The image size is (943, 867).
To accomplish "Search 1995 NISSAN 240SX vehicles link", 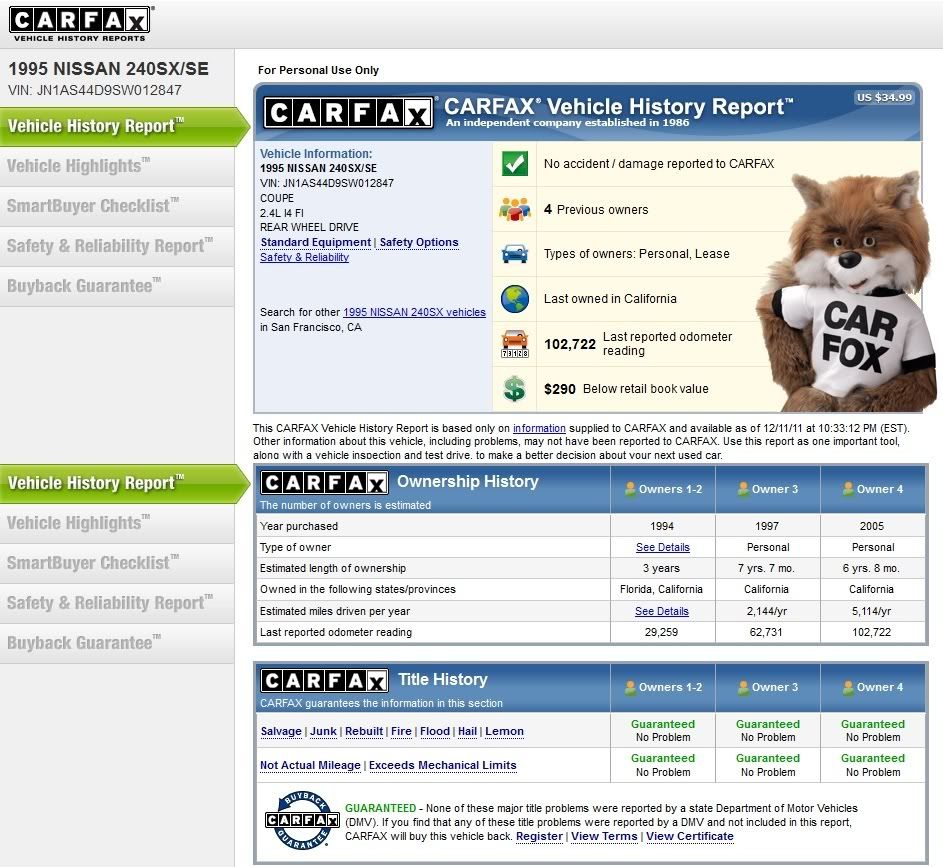I will coord(414,312).
